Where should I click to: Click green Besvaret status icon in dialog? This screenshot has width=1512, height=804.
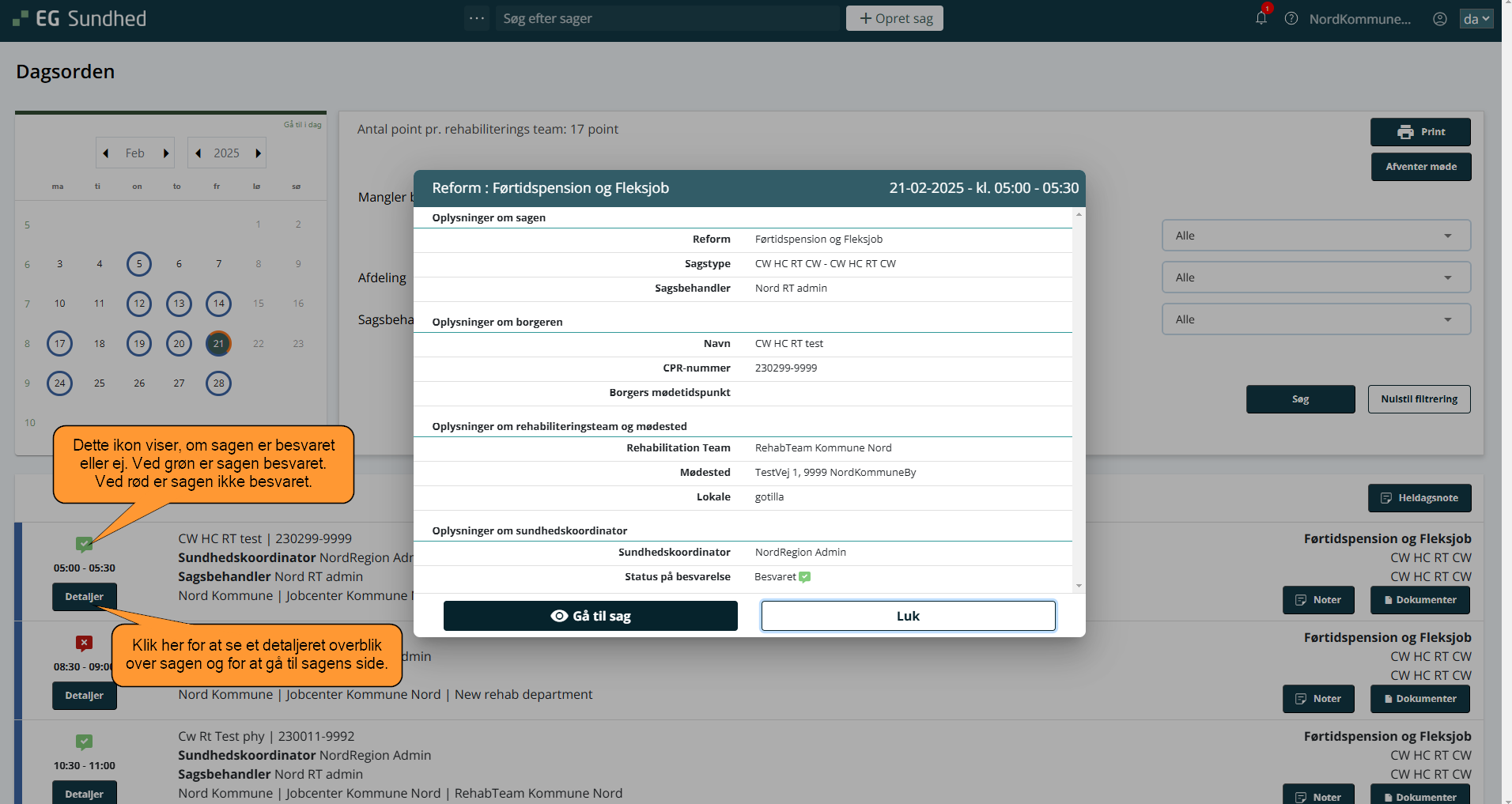804,577
